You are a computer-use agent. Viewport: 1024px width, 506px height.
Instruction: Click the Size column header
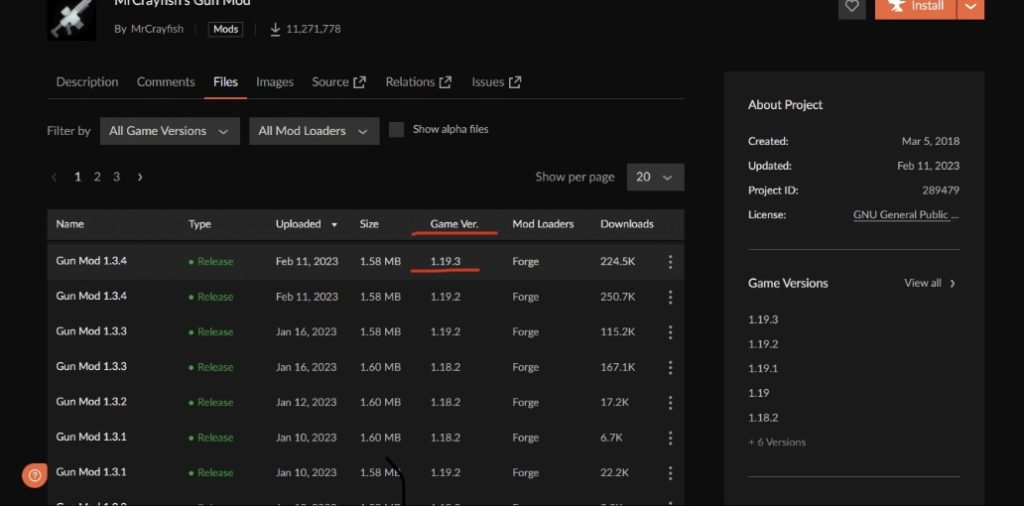point(369,224)
